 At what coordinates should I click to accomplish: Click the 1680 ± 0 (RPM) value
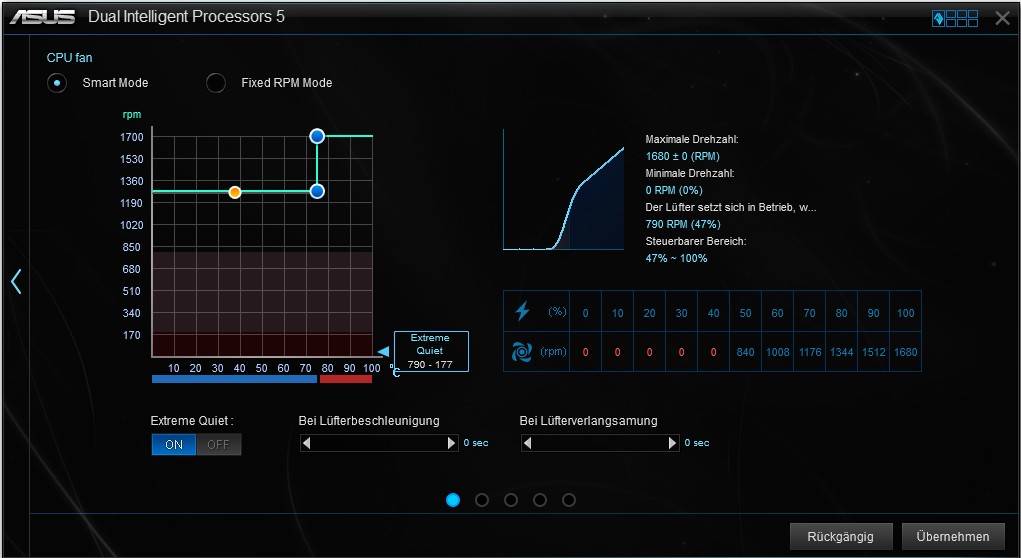tap(682, 156)
